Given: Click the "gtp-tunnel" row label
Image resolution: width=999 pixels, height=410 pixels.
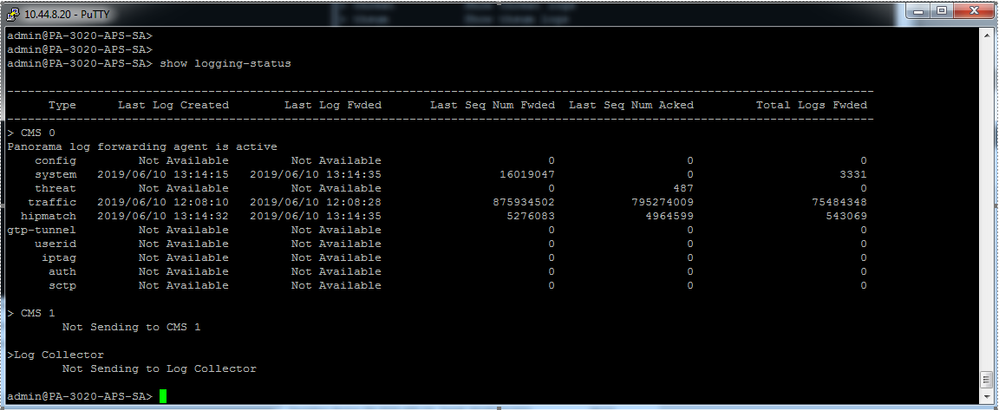Looking at the screenshot, I should click(41, 230).
